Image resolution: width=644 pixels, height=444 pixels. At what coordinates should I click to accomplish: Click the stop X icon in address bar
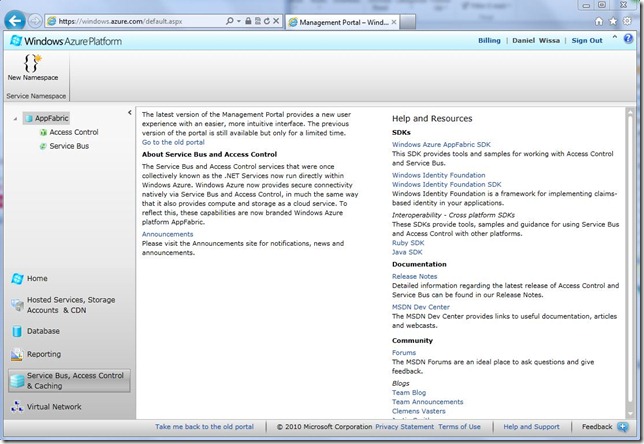276,21
